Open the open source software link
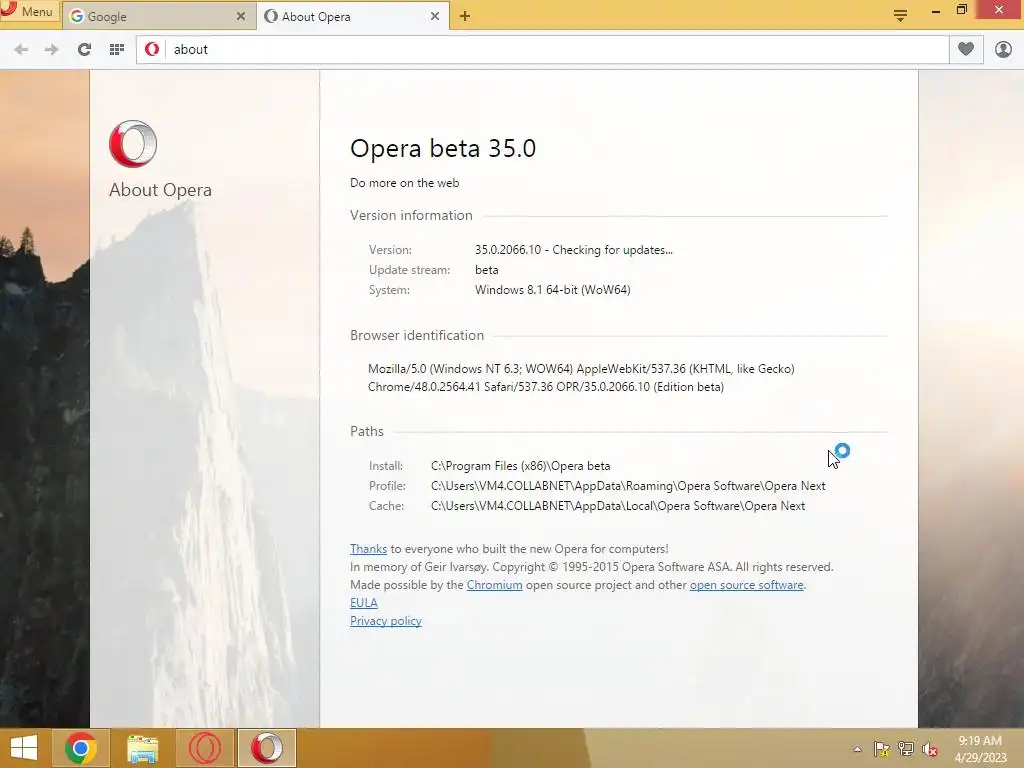Screen dimensions: 1024x768 (x=746, y=585)
